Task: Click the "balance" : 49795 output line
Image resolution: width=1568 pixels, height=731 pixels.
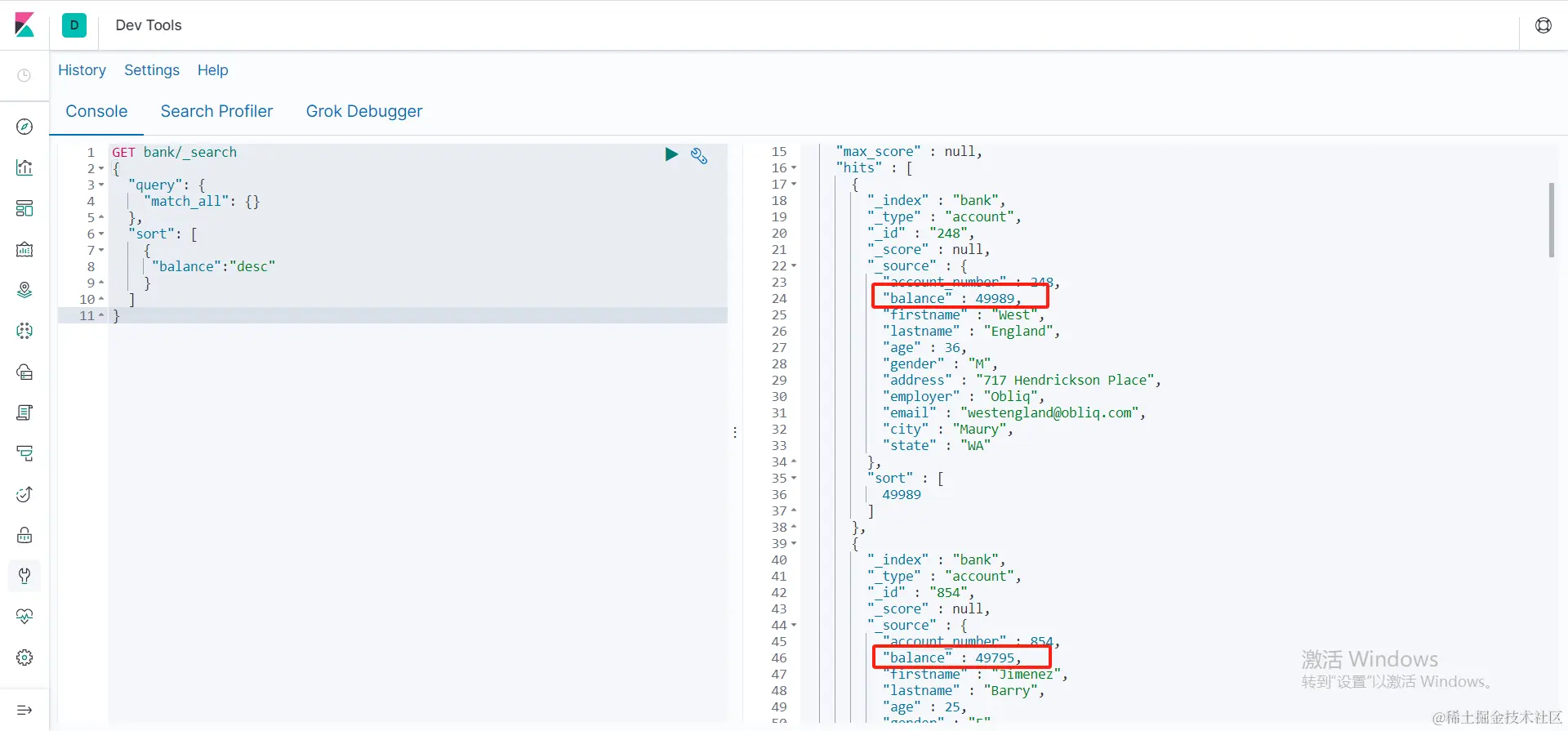Action: (951, 658)
